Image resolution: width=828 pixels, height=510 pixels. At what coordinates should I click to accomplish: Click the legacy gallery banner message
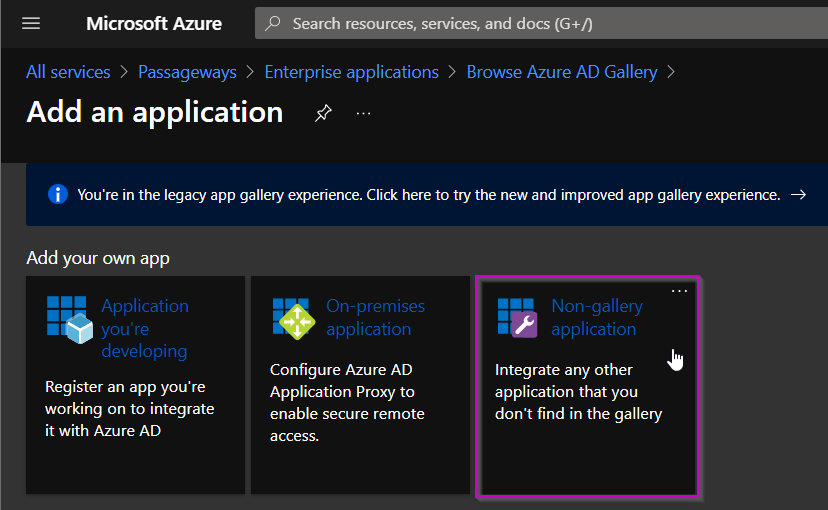[x=429, y=195]
